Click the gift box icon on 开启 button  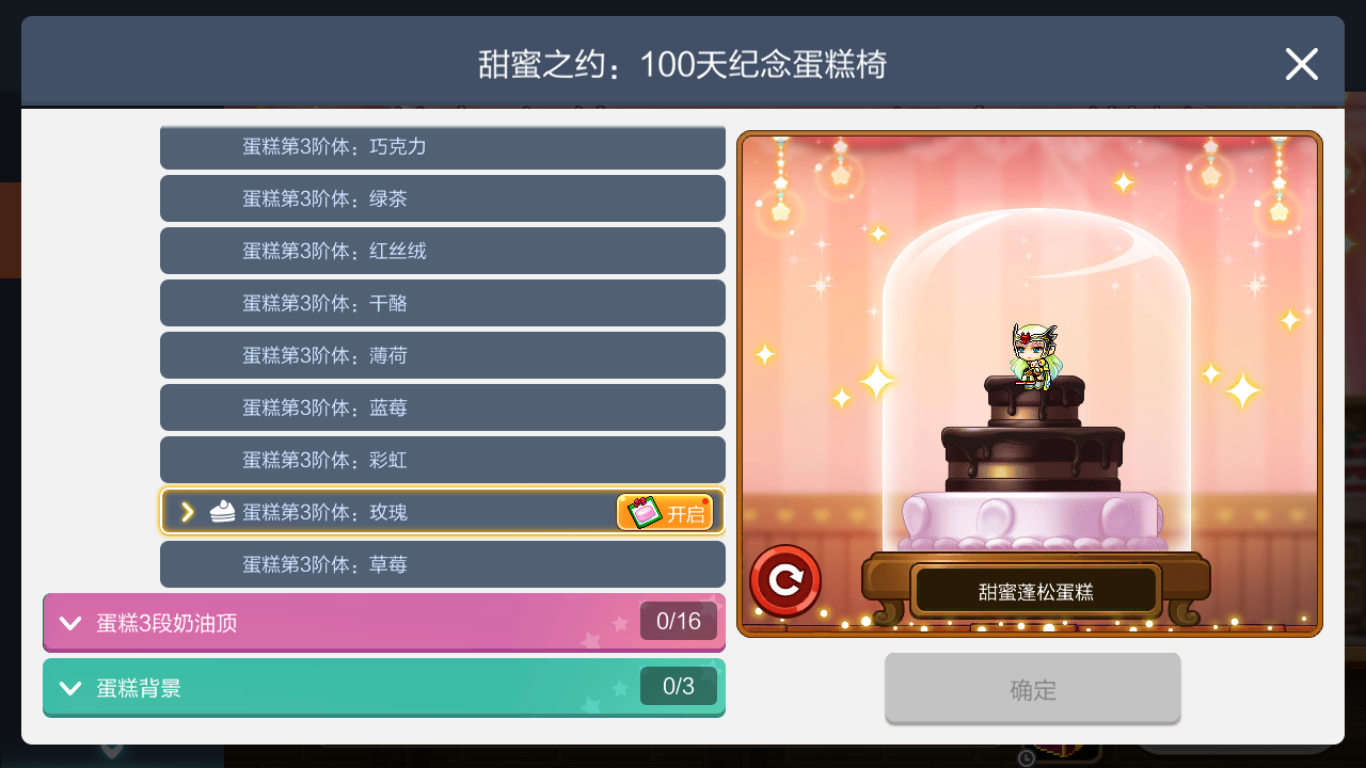coord(642,512)
